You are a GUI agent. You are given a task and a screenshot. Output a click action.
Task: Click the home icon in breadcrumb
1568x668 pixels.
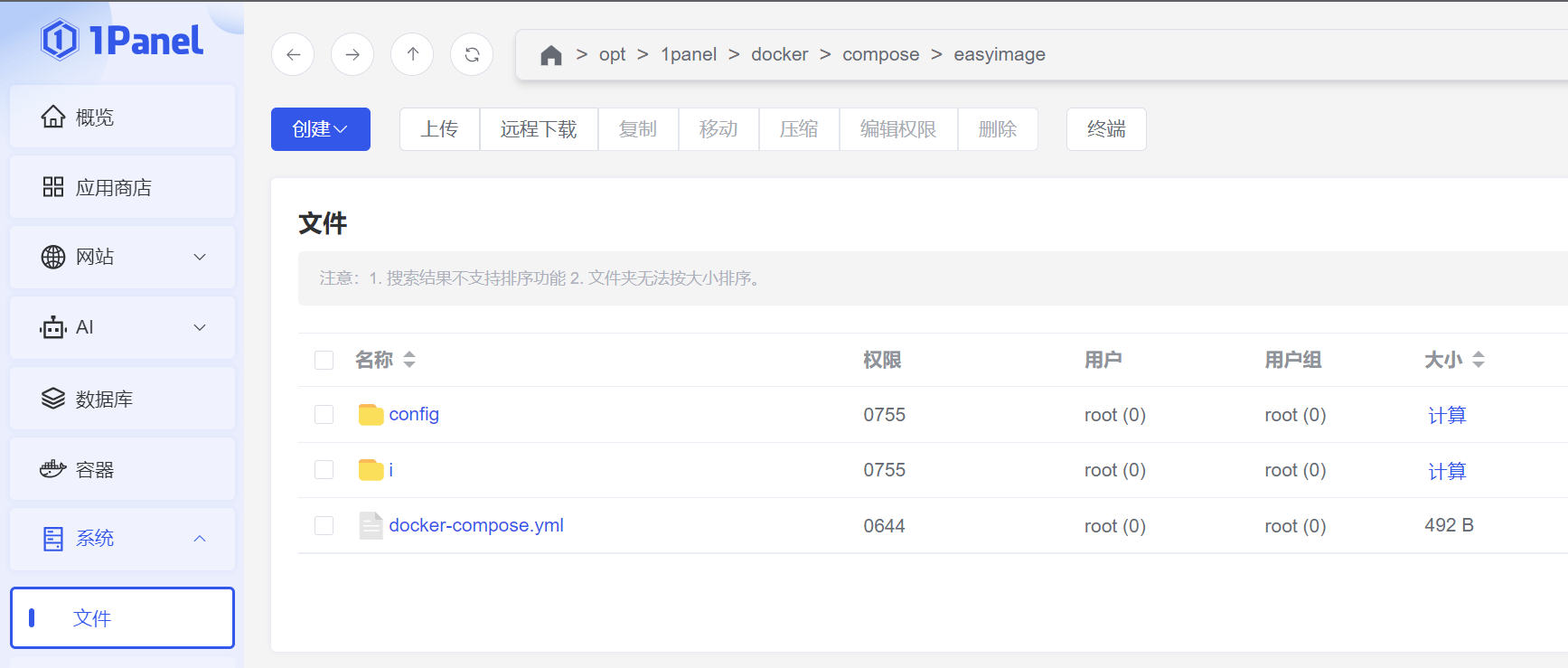[x=550, y=55]
